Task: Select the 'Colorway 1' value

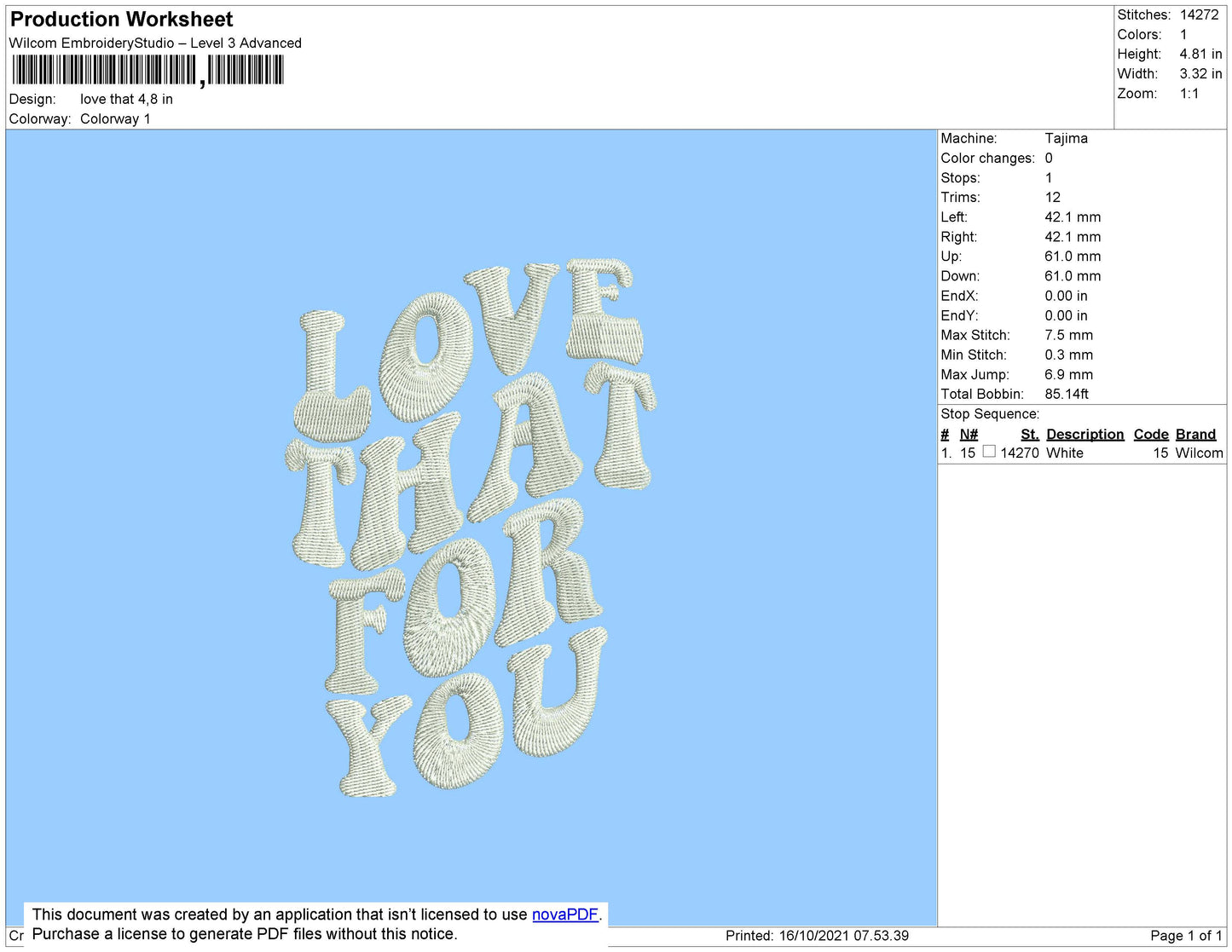Action: [x=115, y=118]
